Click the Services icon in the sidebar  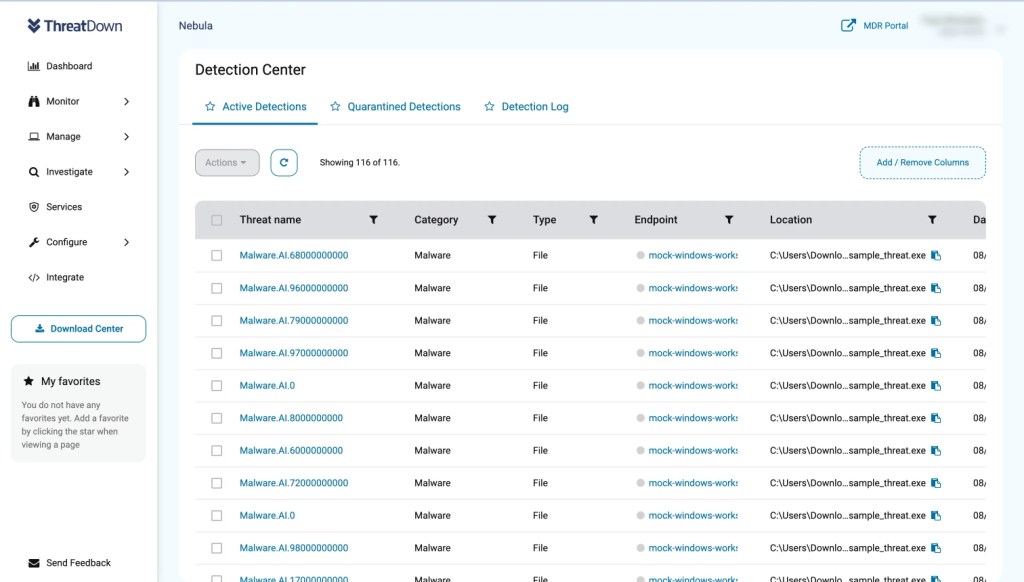click(32, 207)
